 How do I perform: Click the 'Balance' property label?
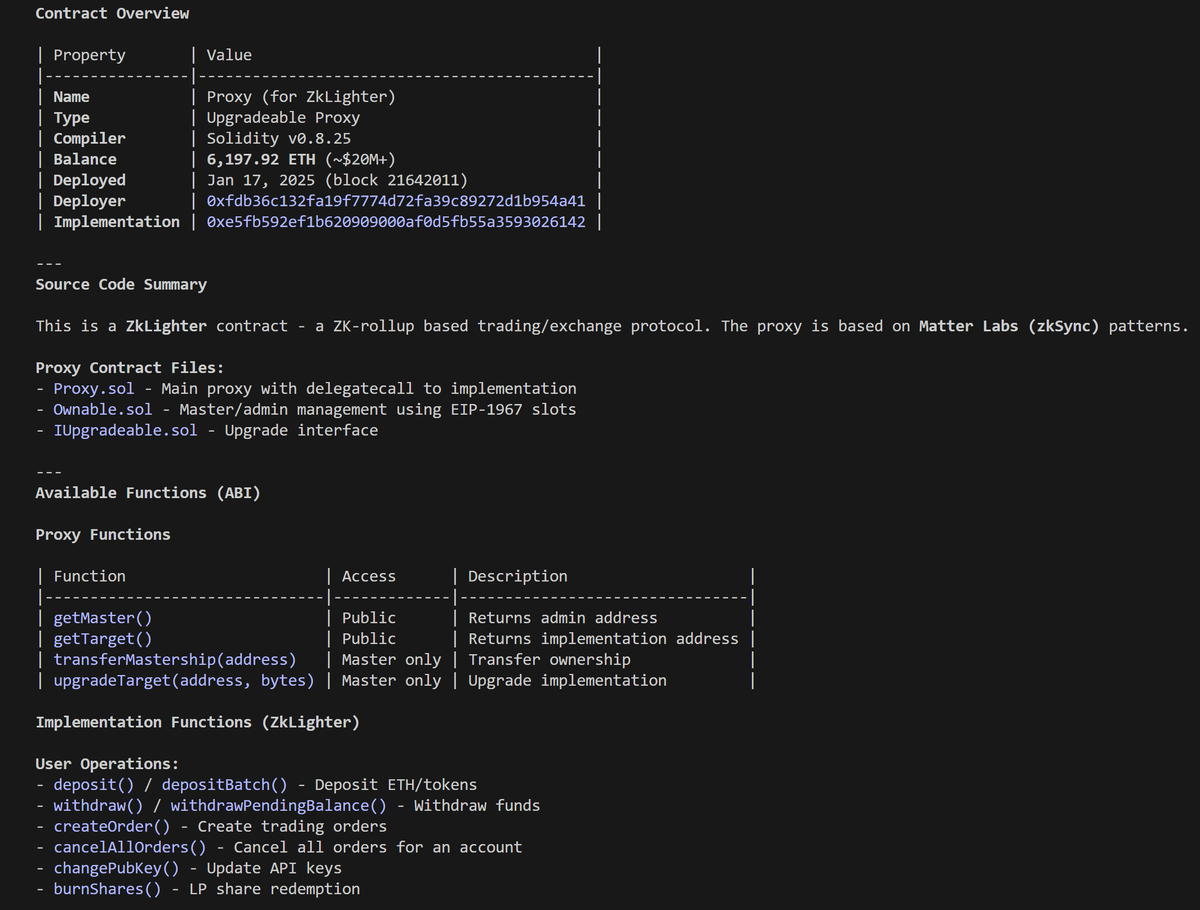coord(85,160)
